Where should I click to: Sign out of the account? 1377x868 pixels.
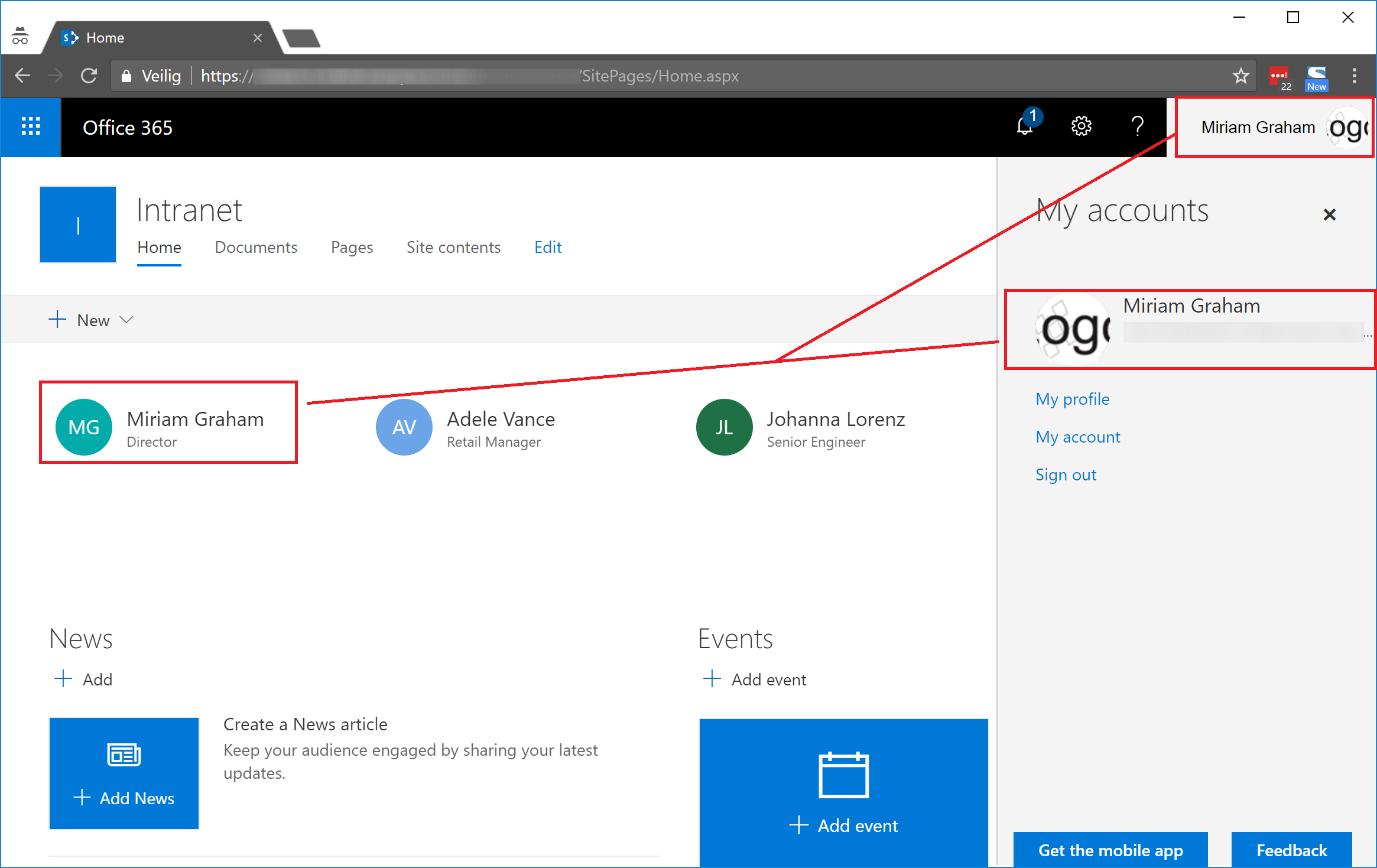tap(1066, 474)
